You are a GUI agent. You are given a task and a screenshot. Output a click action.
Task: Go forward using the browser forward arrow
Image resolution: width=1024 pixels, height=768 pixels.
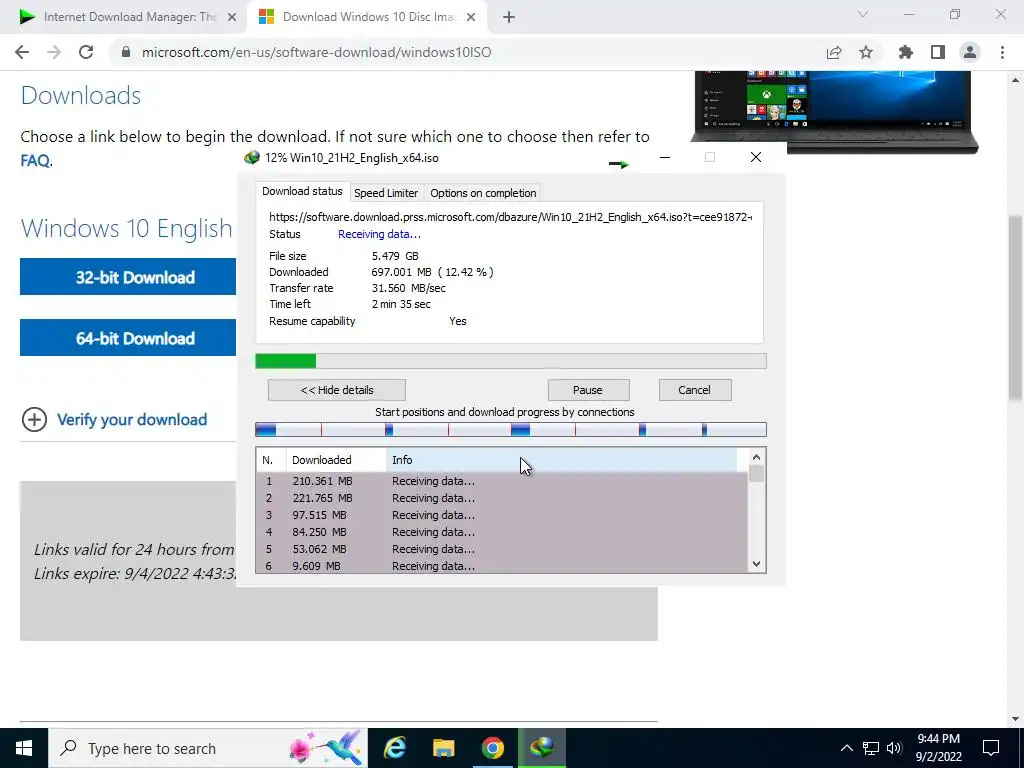tap(54, 52)
